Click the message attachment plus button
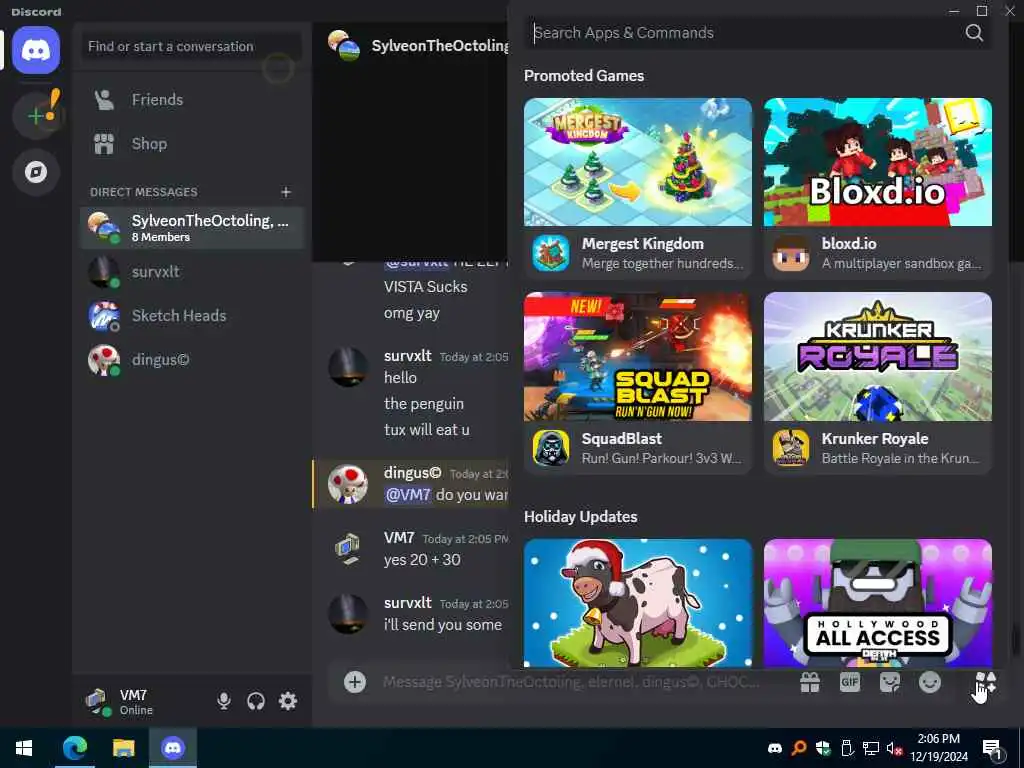The height and width of the screenshot is (768, 1024). point(355,682)
